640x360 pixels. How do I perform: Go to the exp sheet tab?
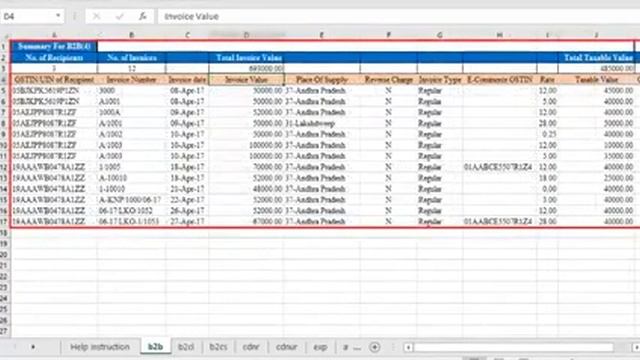320,347
